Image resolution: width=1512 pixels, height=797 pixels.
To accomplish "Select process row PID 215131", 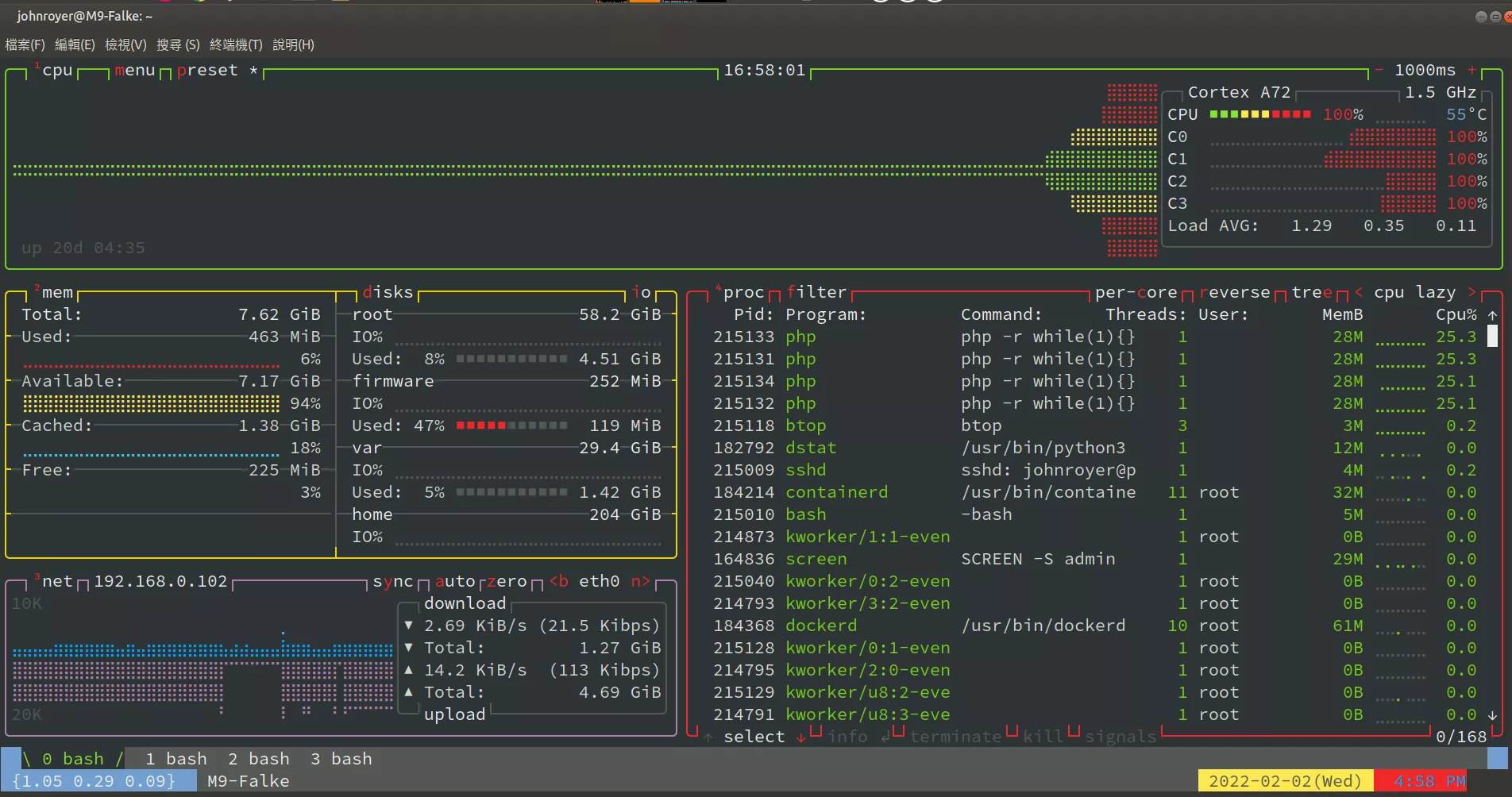I will 1094,359.
